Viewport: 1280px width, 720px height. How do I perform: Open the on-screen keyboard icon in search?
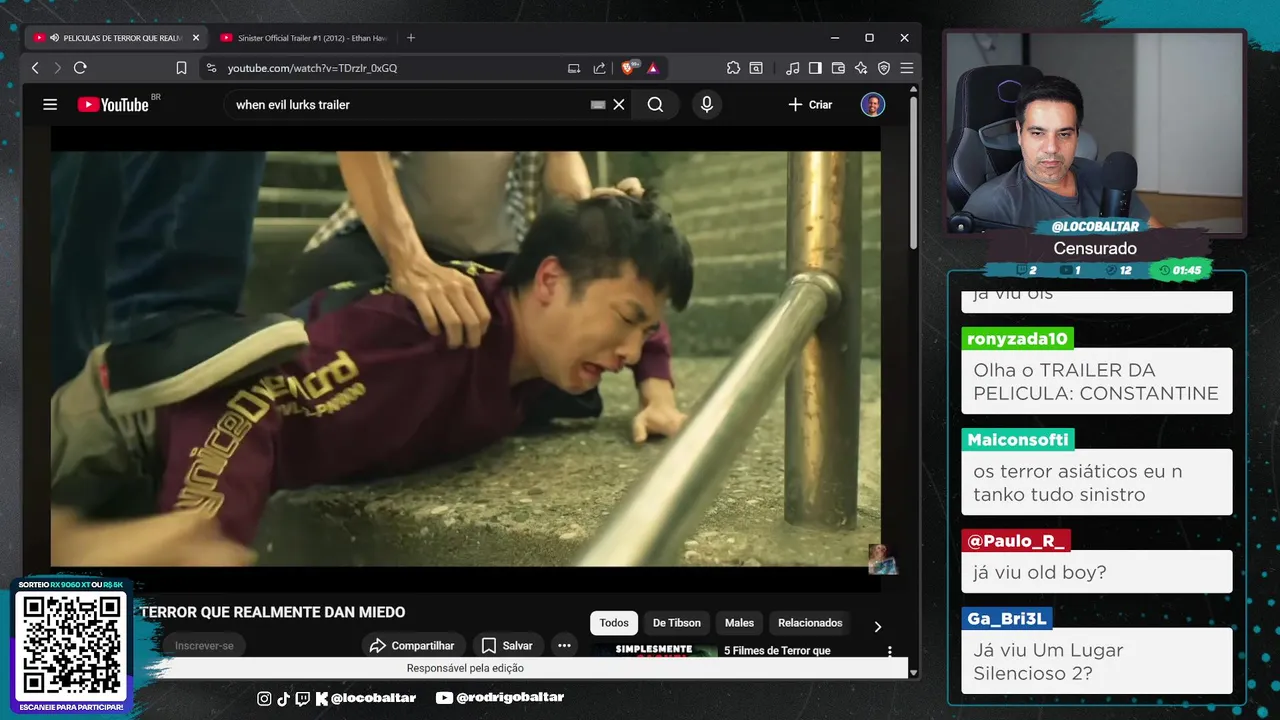pos(598,104)
